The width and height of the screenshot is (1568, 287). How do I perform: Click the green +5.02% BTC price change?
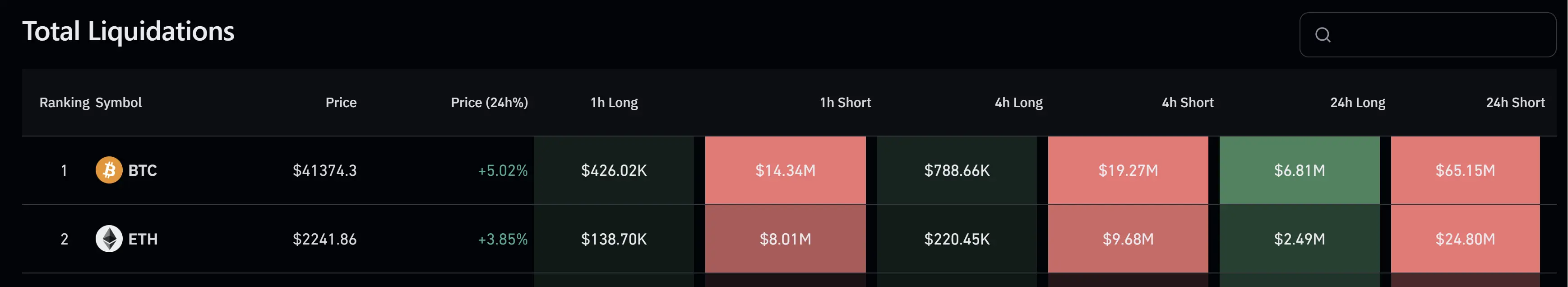(x=503, y=170)
